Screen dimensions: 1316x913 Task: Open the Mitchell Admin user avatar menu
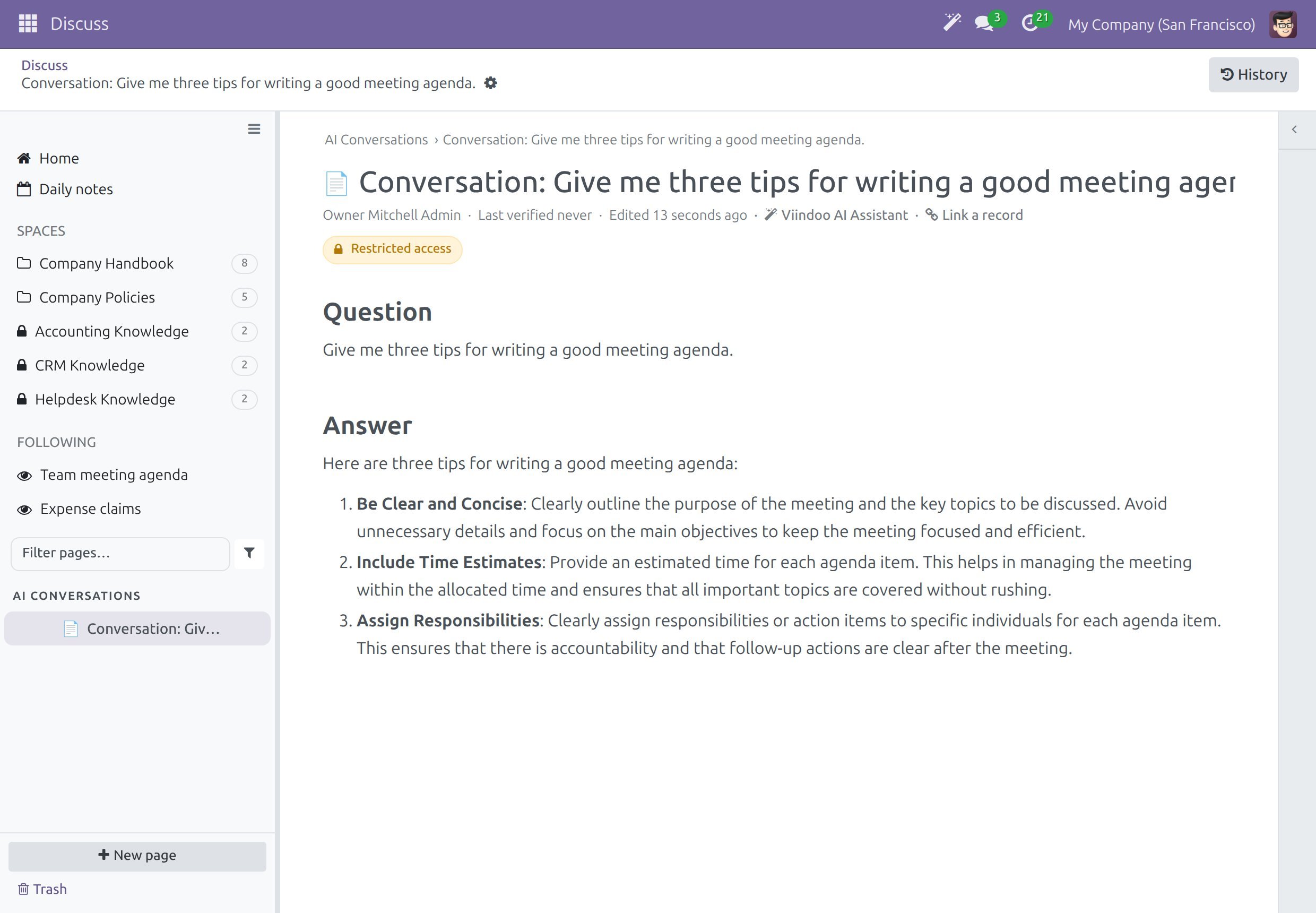1283,24
